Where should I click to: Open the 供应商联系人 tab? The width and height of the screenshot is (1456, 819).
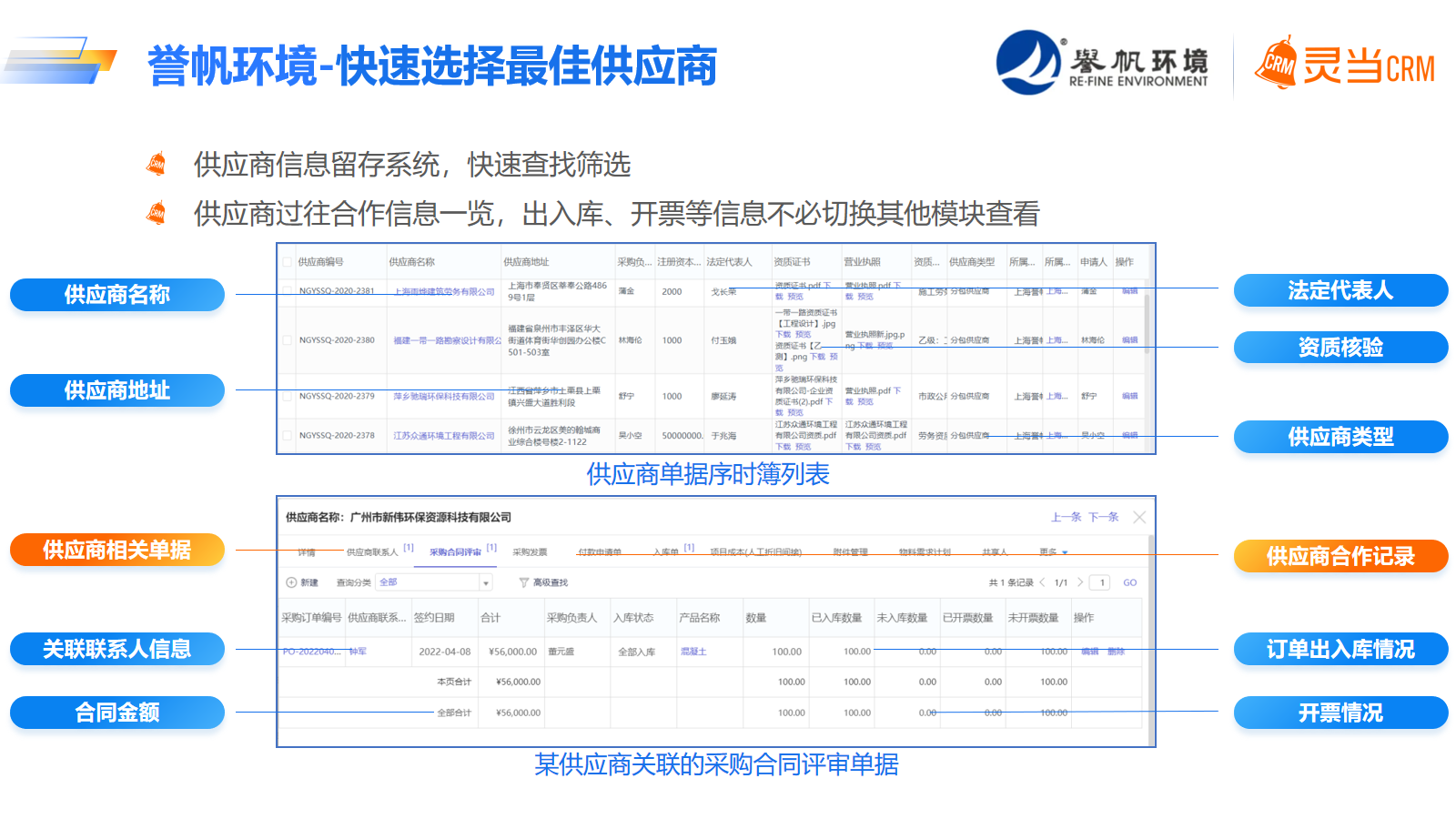coord(372,552)
